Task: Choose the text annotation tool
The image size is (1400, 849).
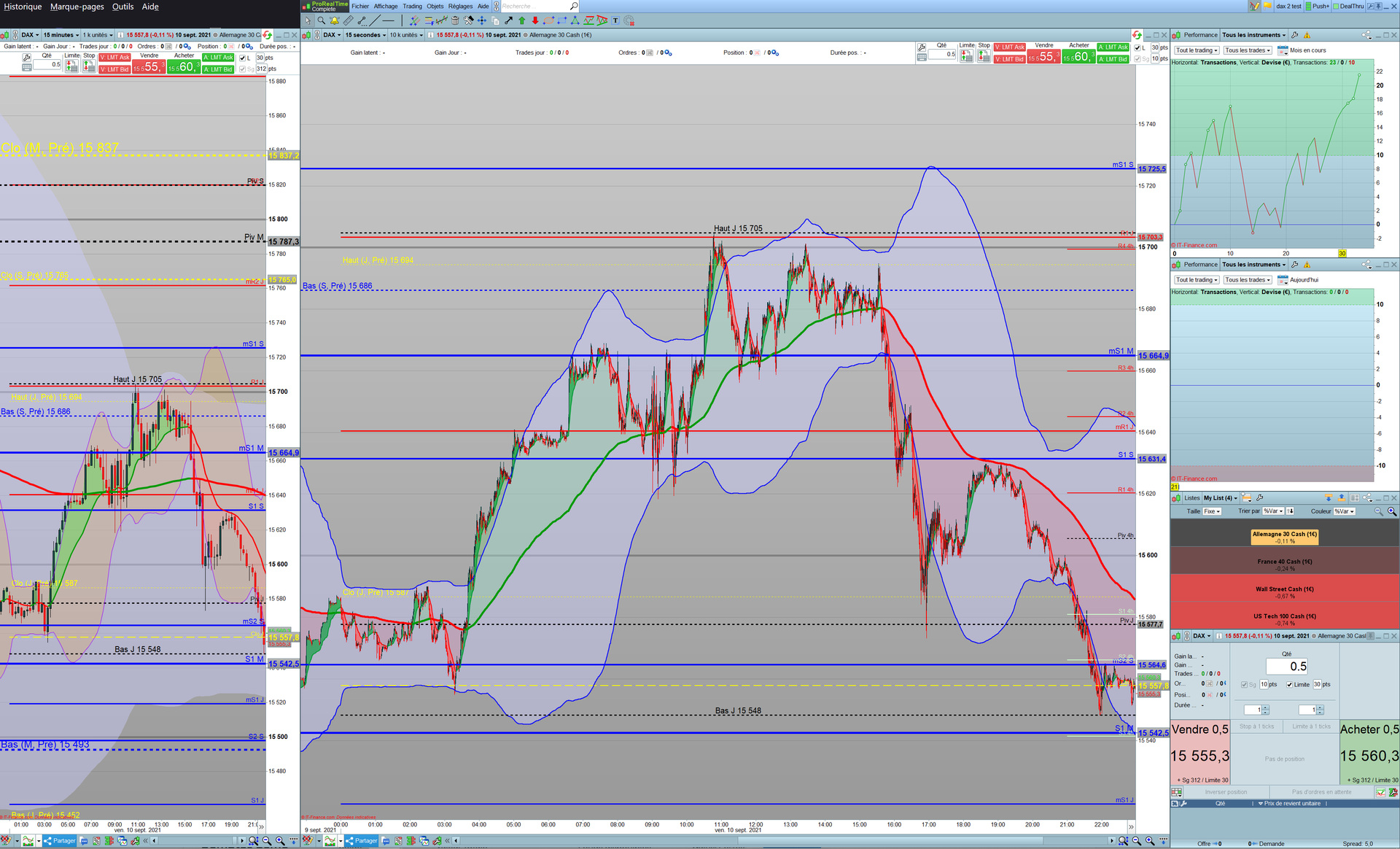Action: tap(615, 20)
